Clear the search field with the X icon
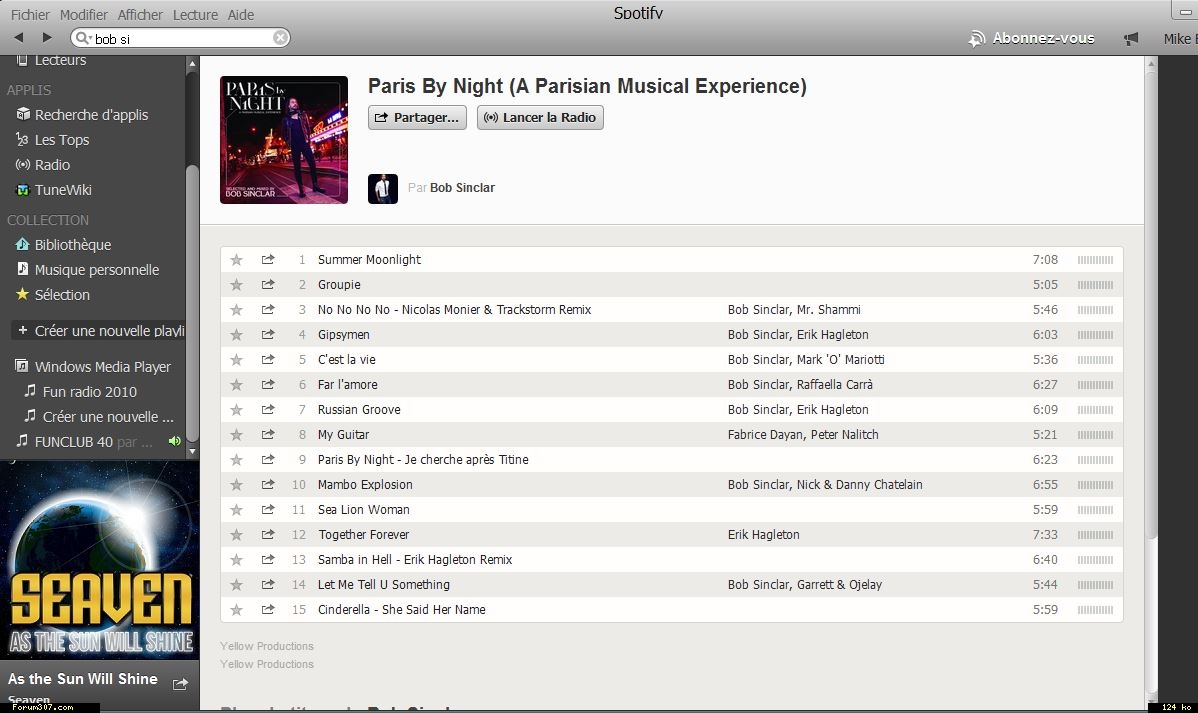Image resolution: width=1198 pixels, height=713 pixels. [280, 37]
